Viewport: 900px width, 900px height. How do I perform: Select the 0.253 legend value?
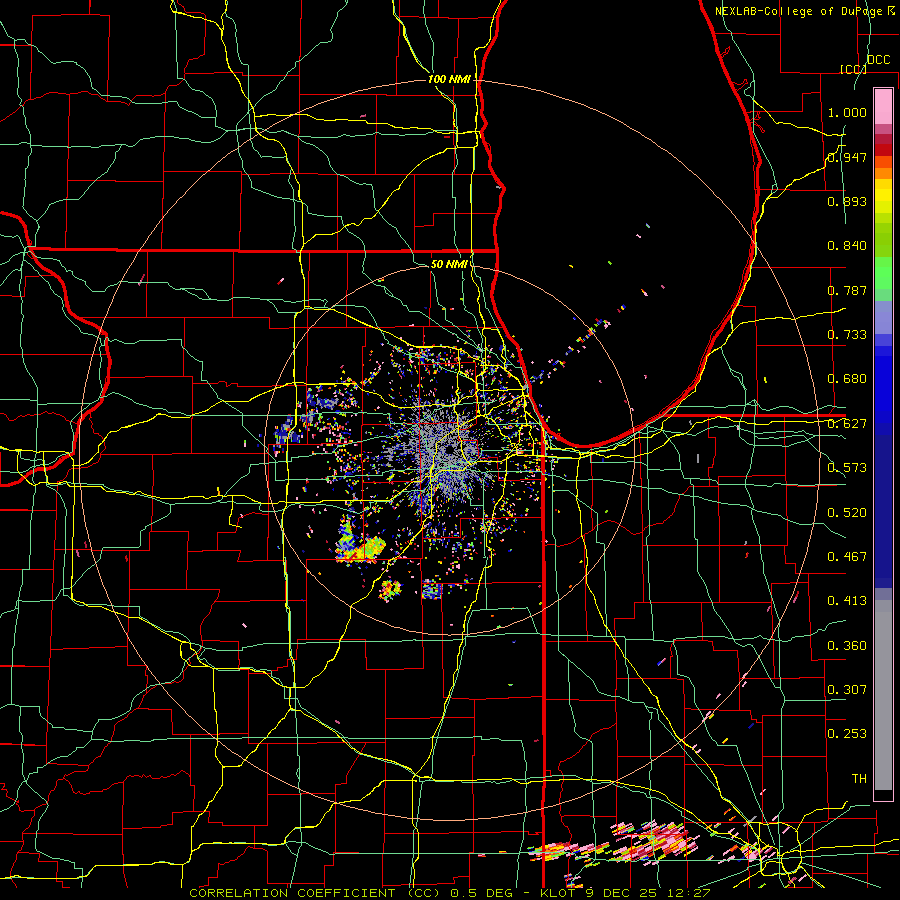click(x=847, y=734)
